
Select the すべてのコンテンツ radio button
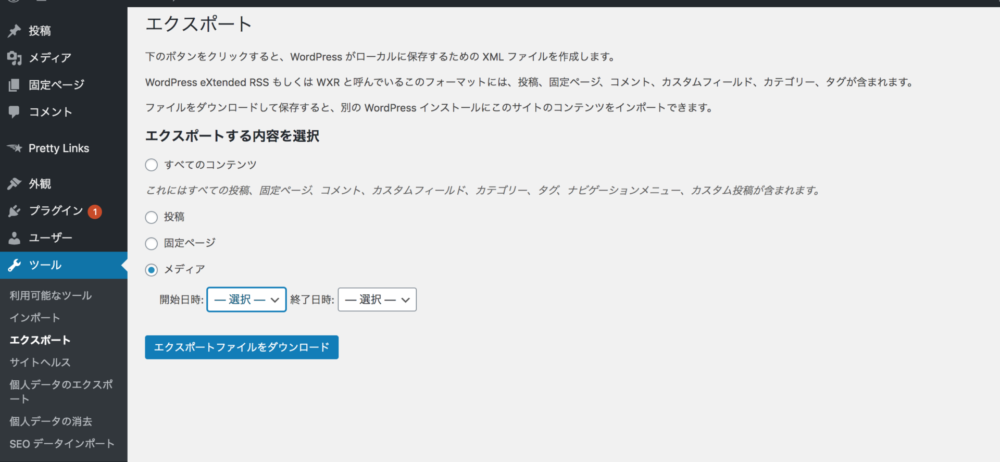[151, 165]
